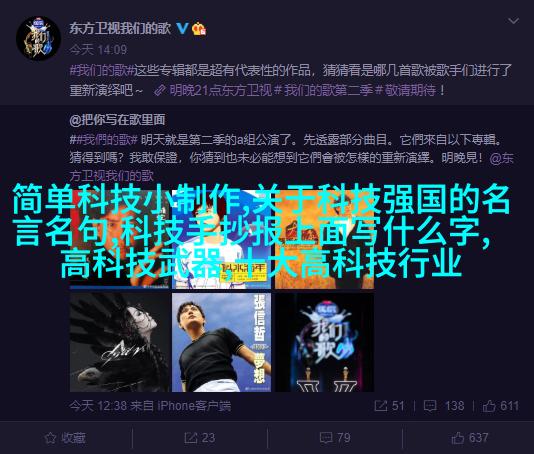
Task: Expand the post options chevron
Action: (x=513, y=21)
